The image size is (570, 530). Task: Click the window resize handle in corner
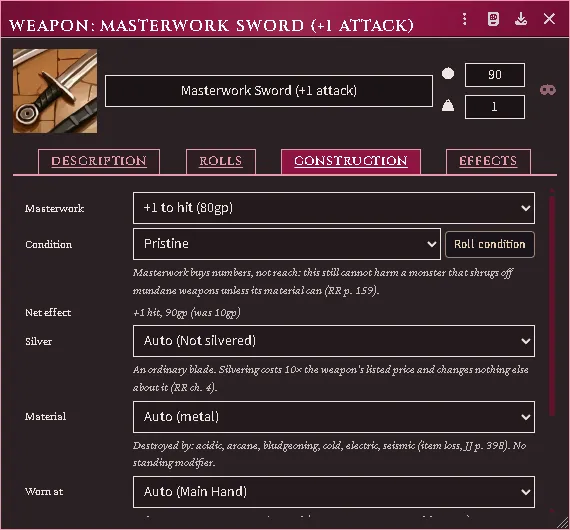563,523
